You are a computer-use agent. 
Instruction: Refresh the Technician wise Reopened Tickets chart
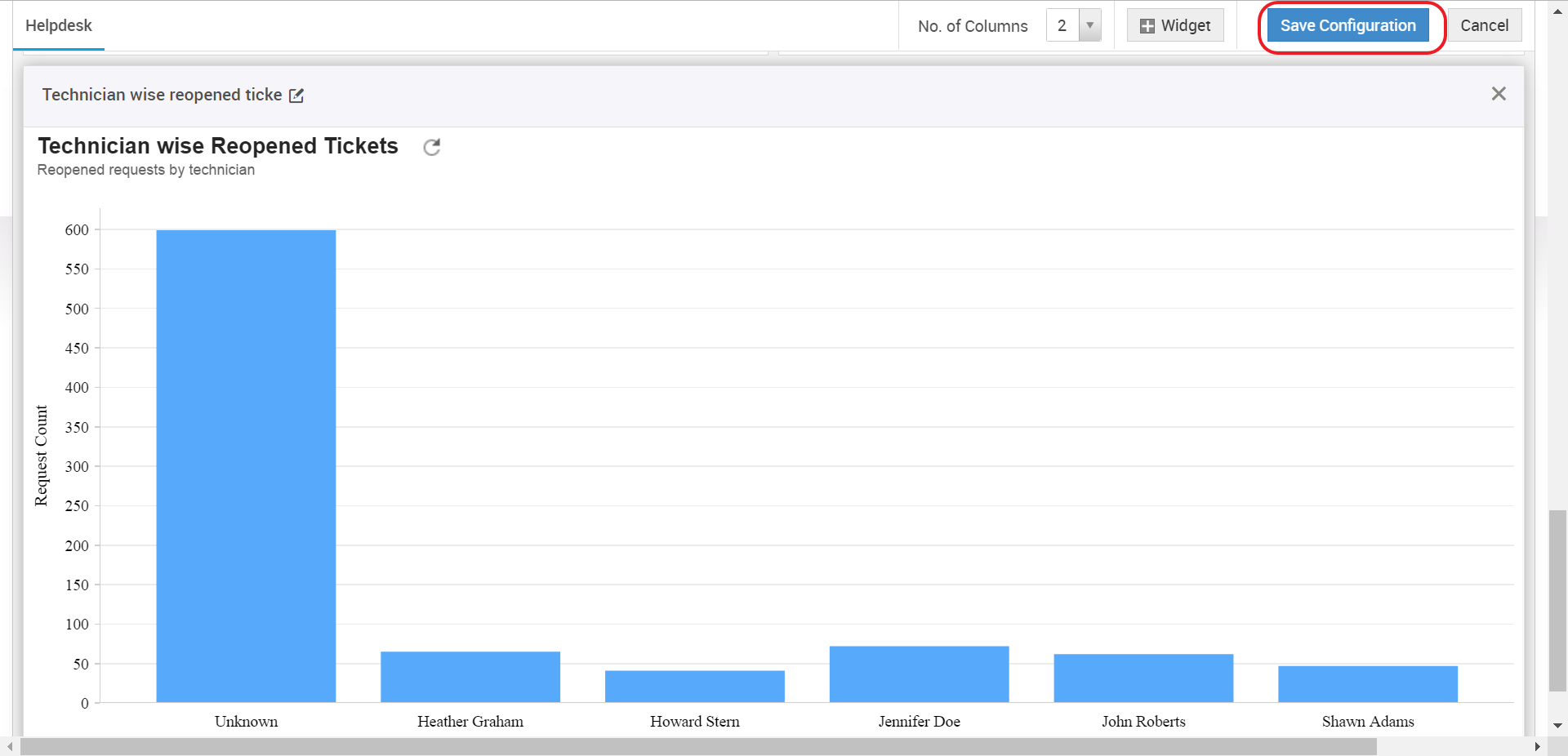431,147
